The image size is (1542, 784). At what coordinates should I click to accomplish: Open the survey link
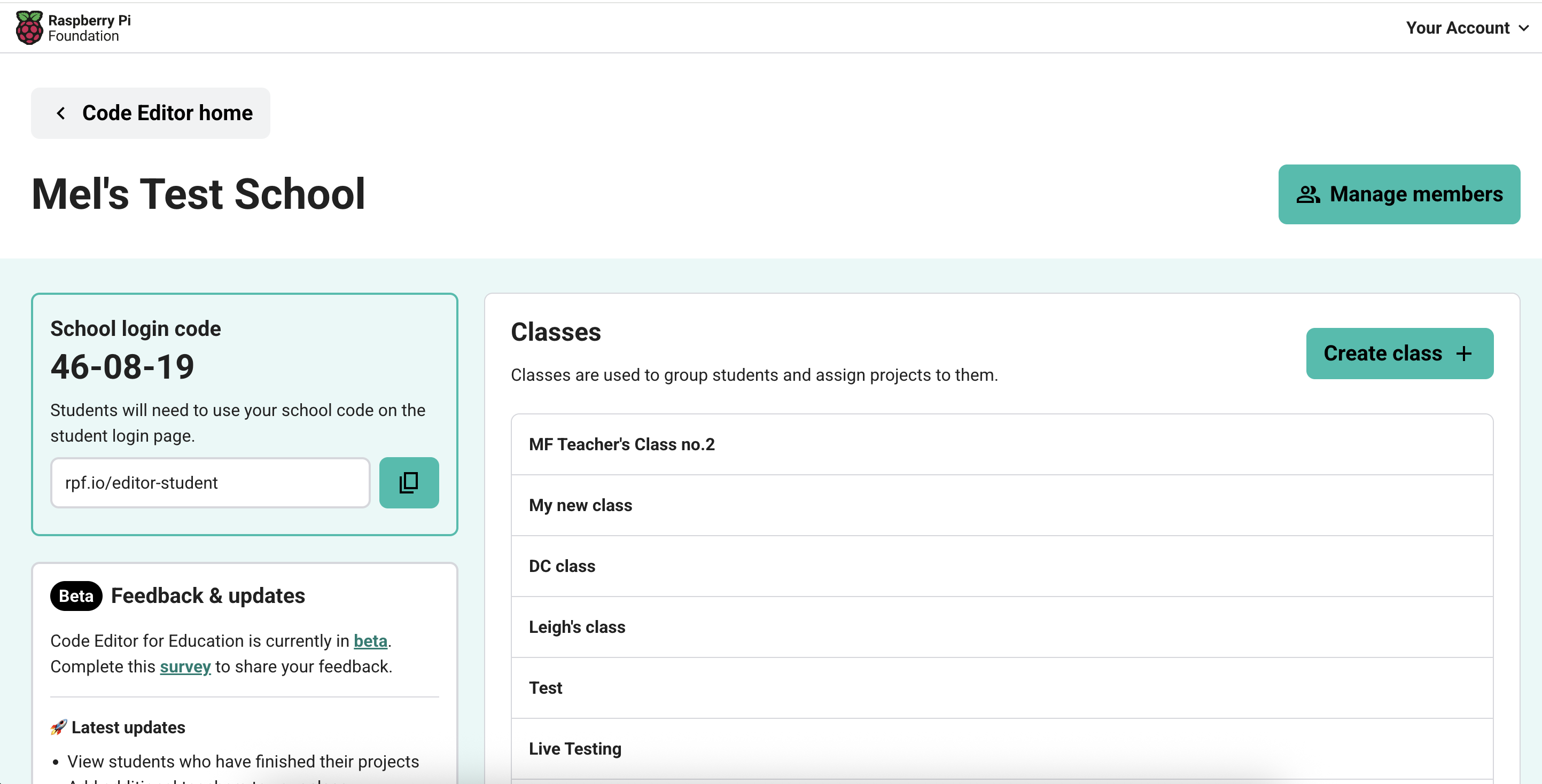184,666
